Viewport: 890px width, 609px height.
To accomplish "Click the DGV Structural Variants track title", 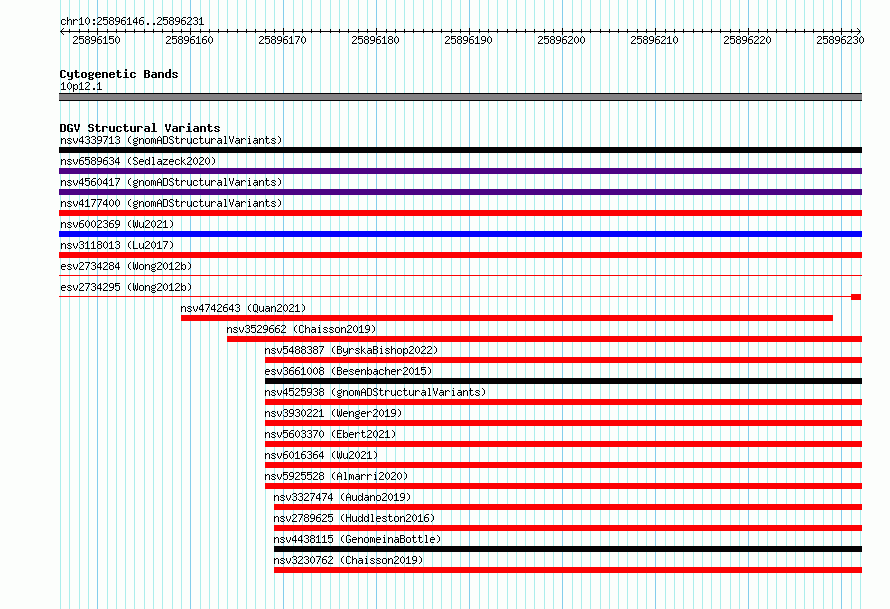I will (140, 128).
